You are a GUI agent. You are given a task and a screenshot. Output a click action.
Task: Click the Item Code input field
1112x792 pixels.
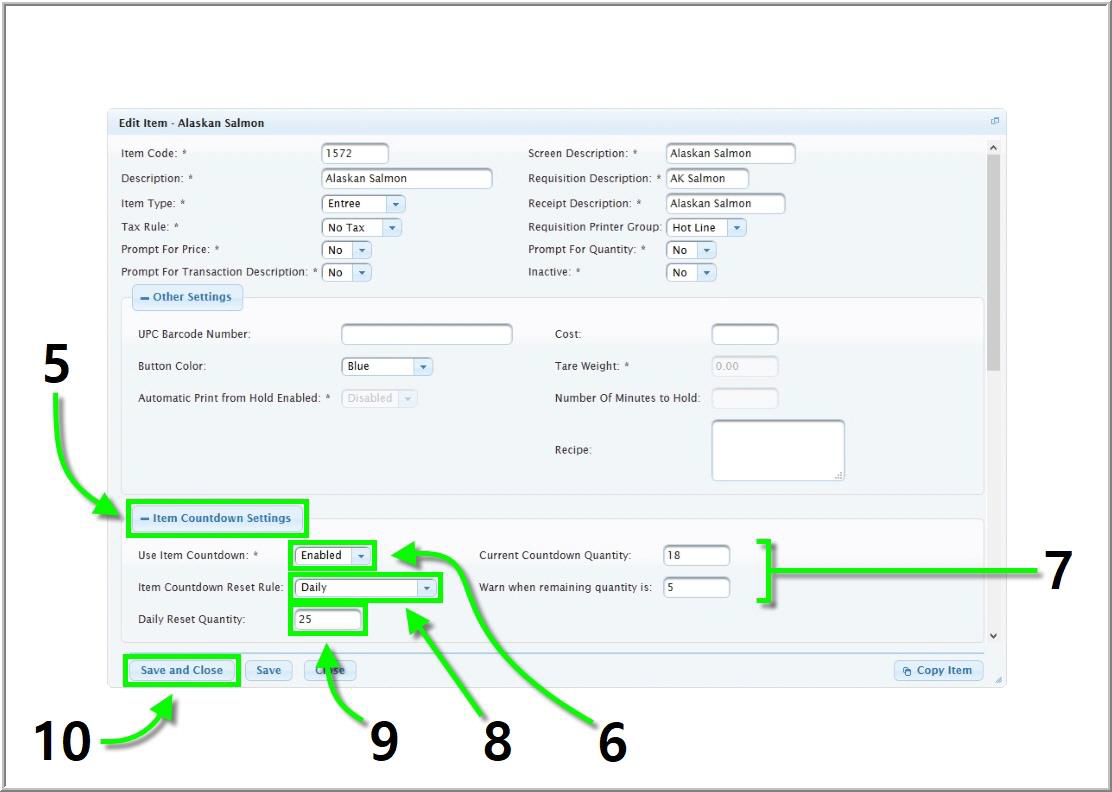(355, 154)
